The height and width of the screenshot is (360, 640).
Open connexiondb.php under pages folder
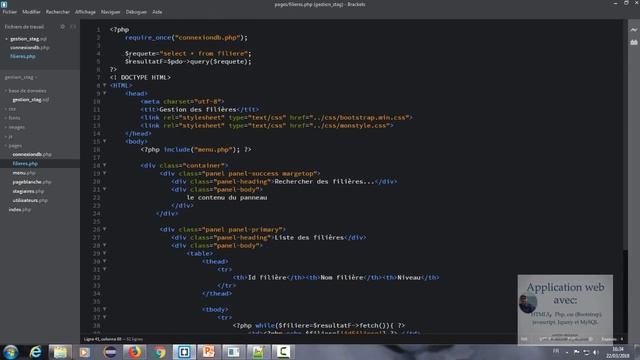coord(32,154)
